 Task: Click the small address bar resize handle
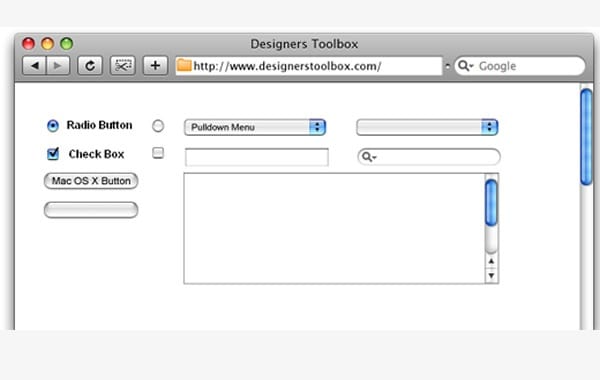point(447,66)
